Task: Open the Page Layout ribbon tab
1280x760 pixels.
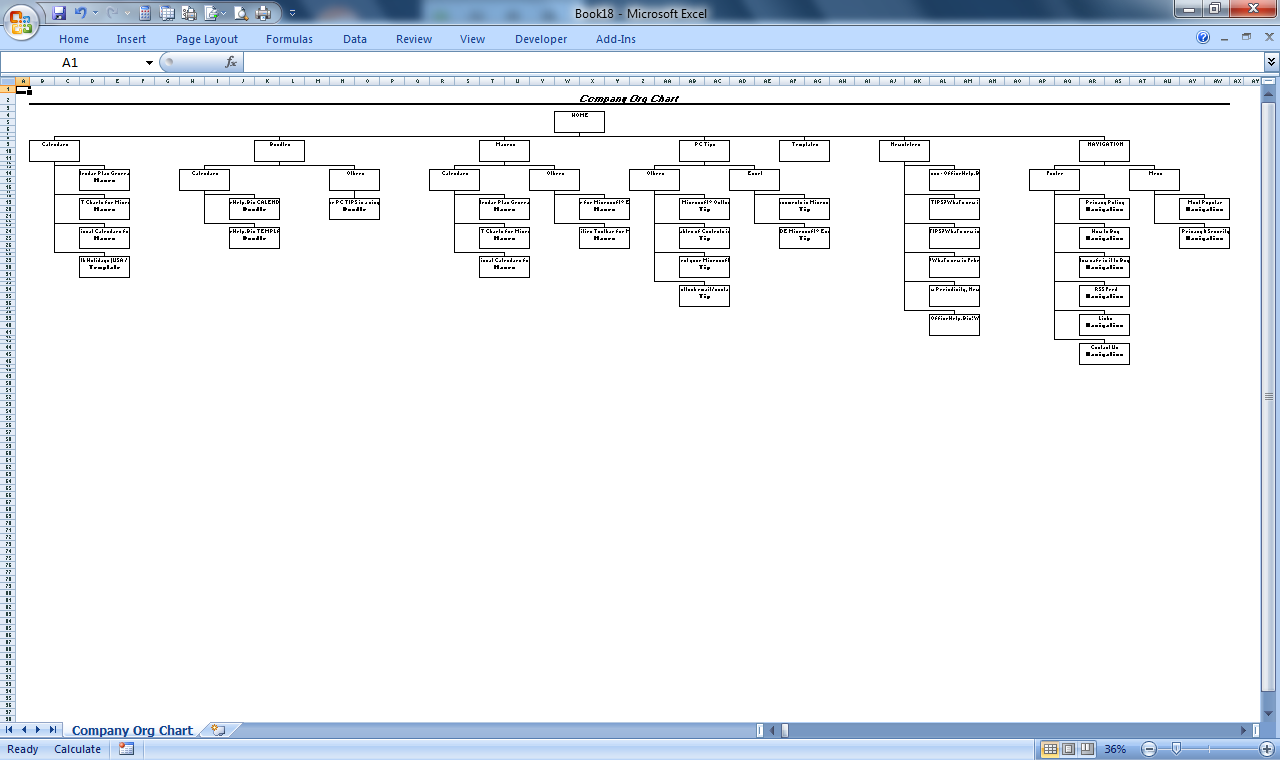Action: click(x=207, y=39)
